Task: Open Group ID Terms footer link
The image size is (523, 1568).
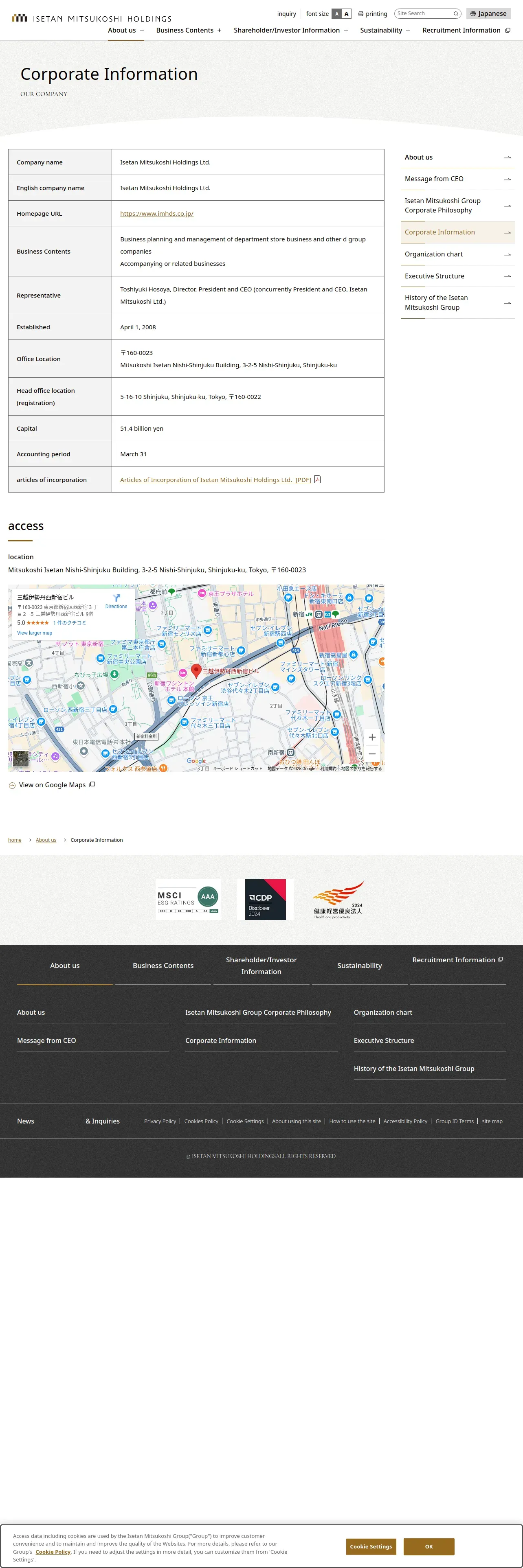Action: 454,1121
